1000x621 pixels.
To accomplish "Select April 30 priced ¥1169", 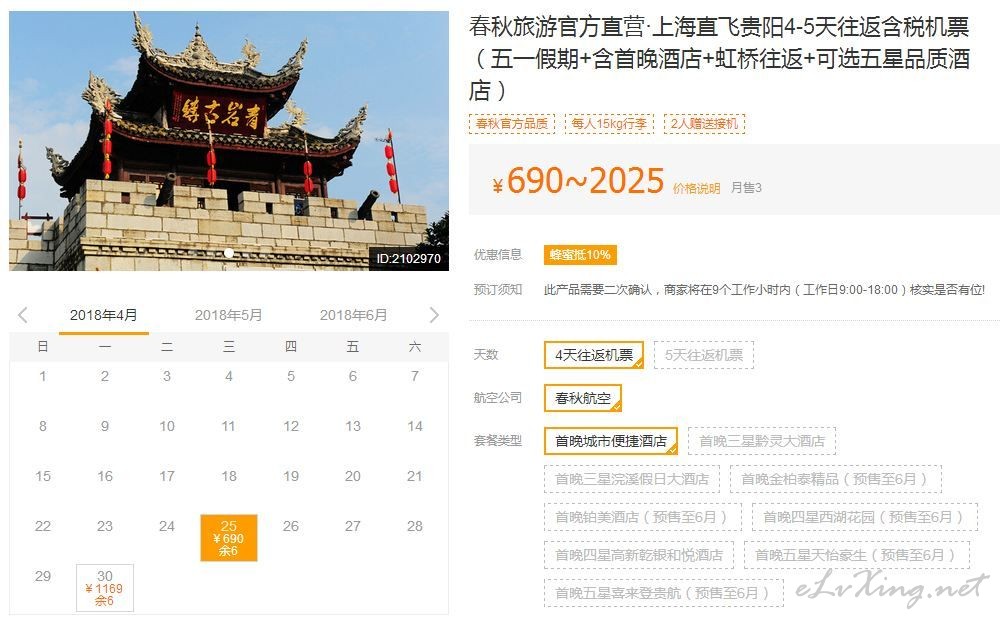I will click(x=105, y=588).
